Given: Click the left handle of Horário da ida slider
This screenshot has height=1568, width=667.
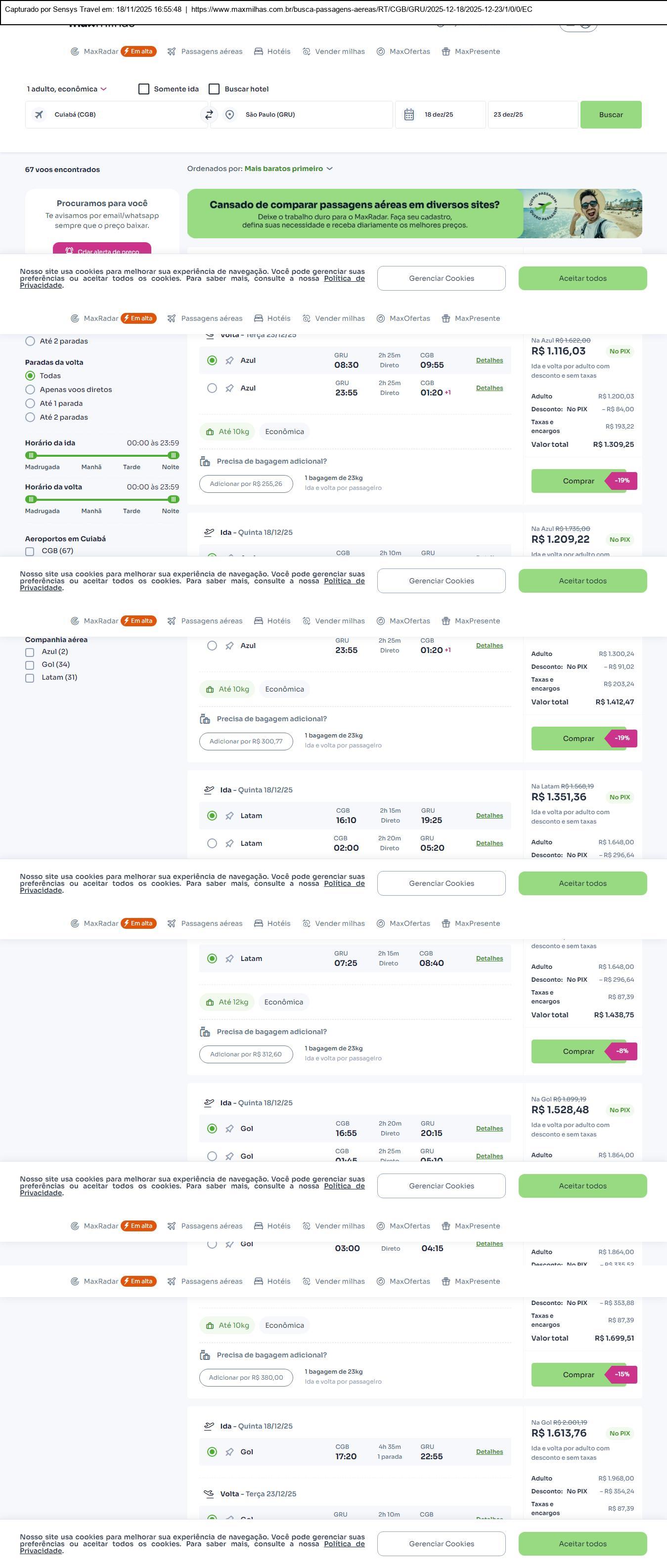Looking at the screenshot, I should pyautogui.click(x=31, y=455).
